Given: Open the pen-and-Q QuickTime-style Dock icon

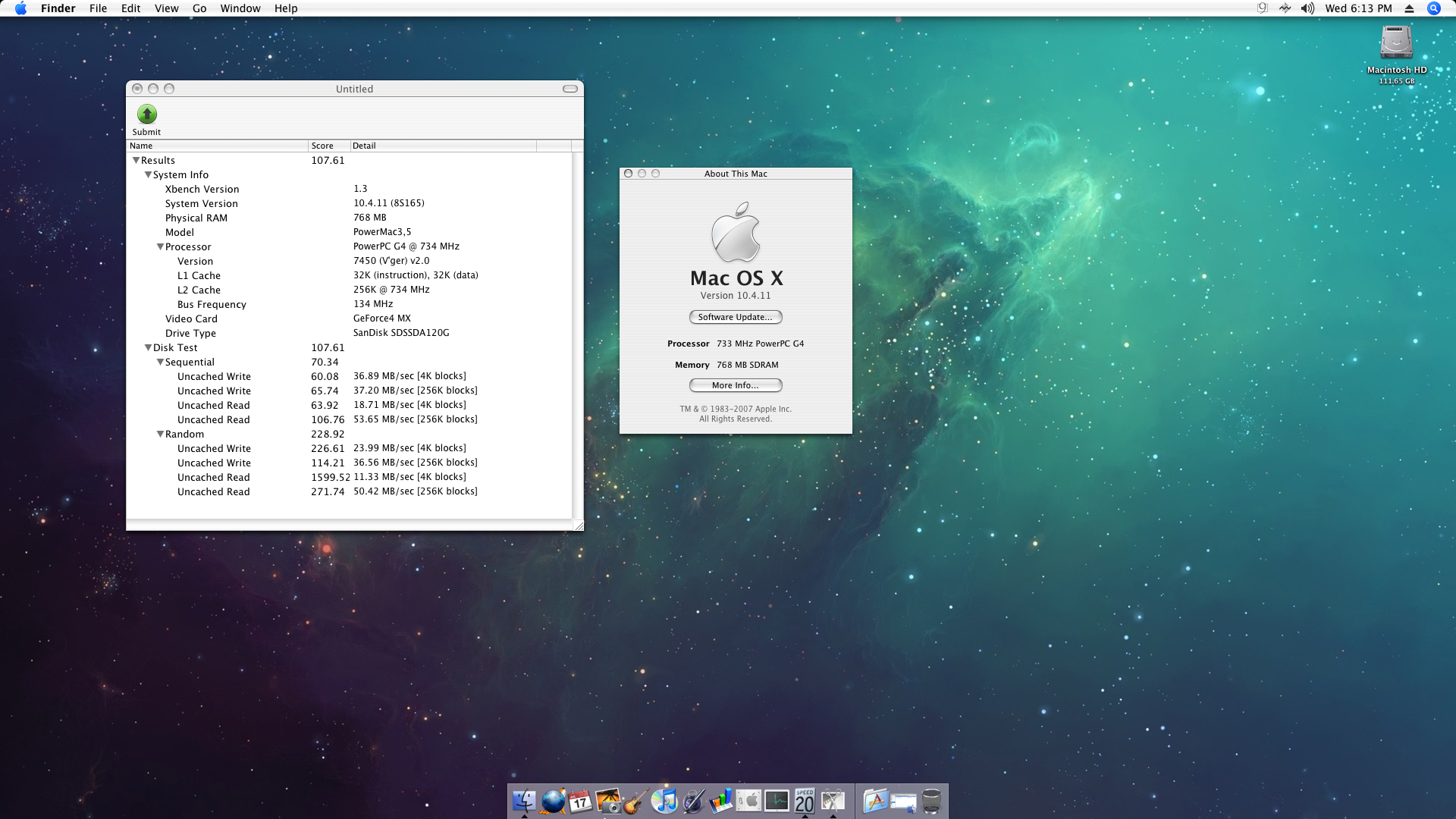Looking at the screenshot, I should click(x=693, y=801).
